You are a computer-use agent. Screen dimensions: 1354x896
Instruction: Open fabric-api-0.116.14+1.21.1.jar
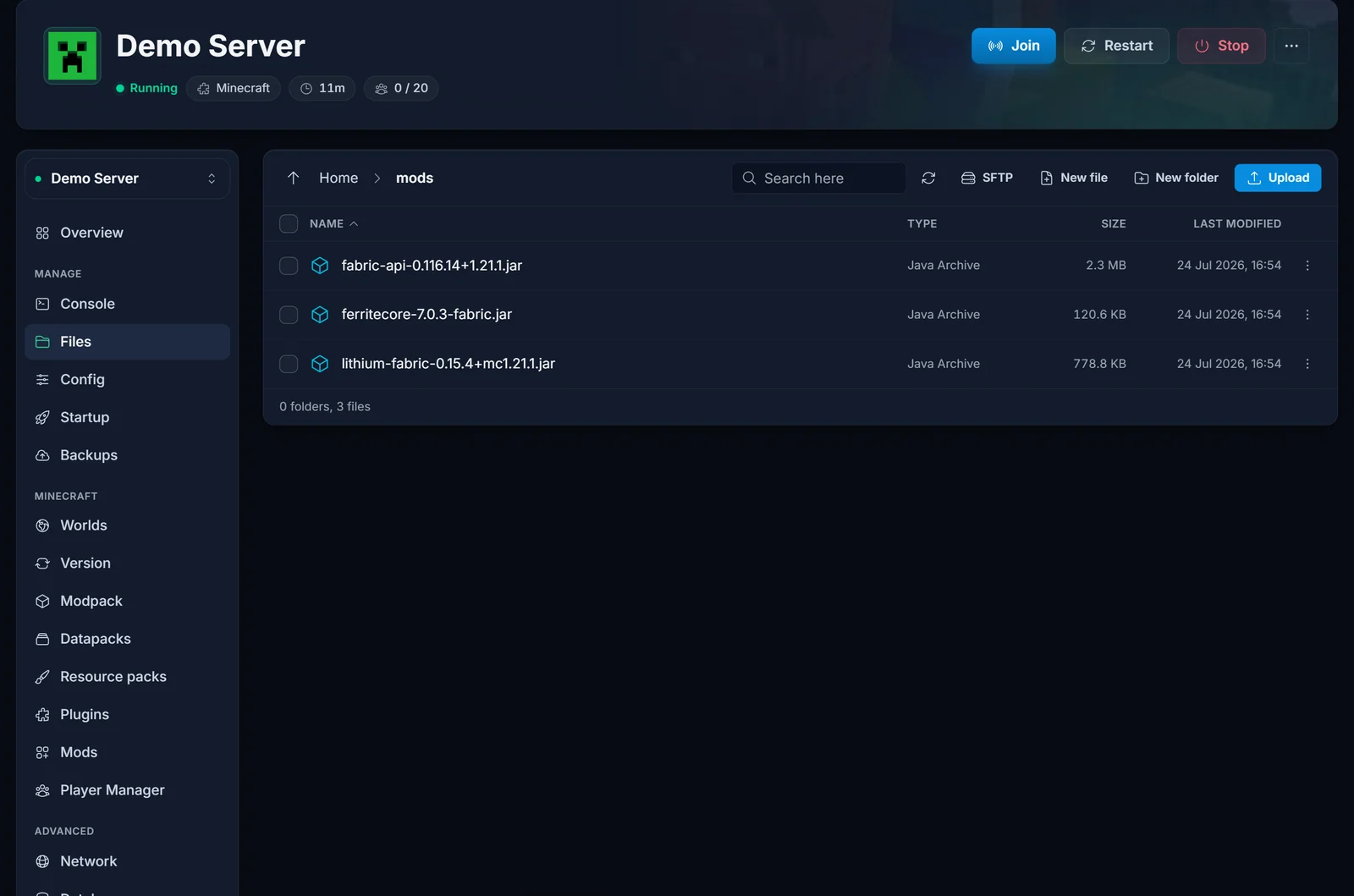(432, 266)
